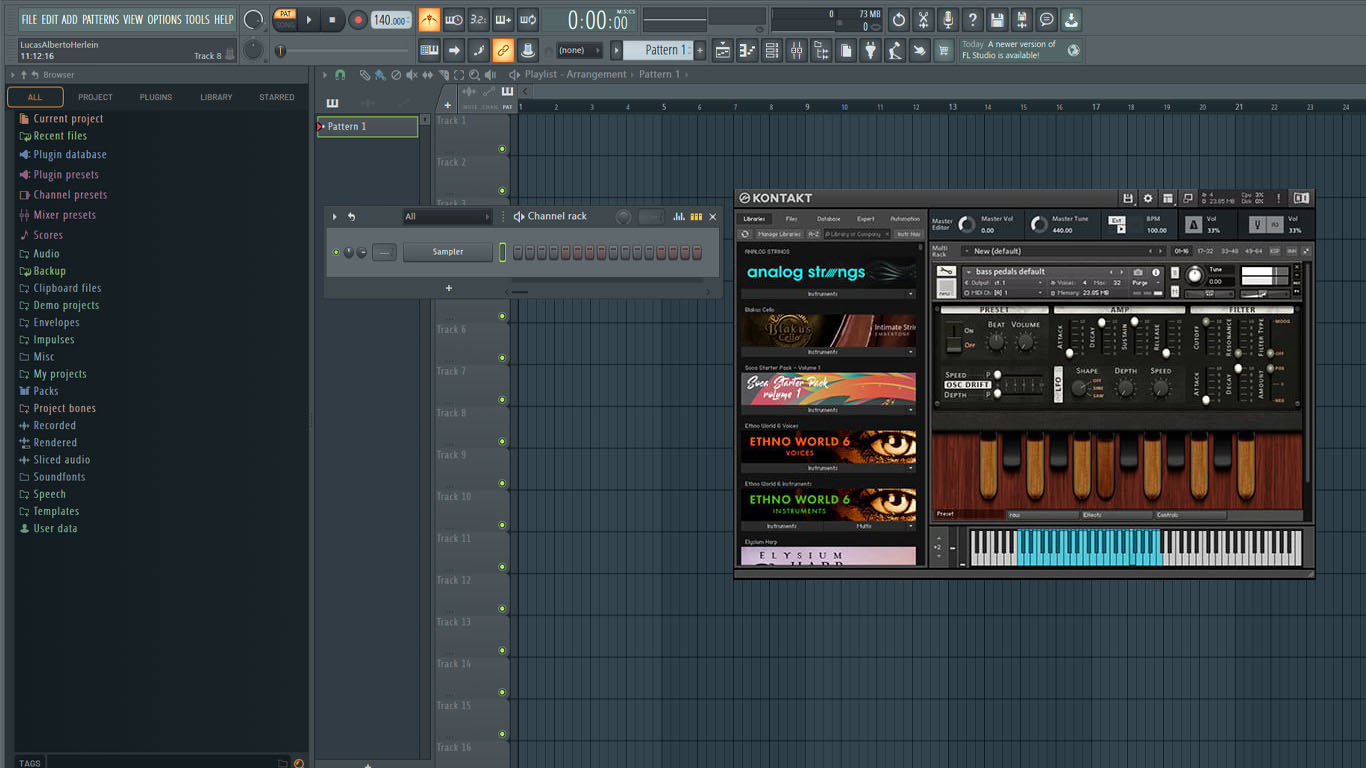Switch the PAT/SONG mode toggle
This screenshot has height=768, width=1366.
point(285,19)
